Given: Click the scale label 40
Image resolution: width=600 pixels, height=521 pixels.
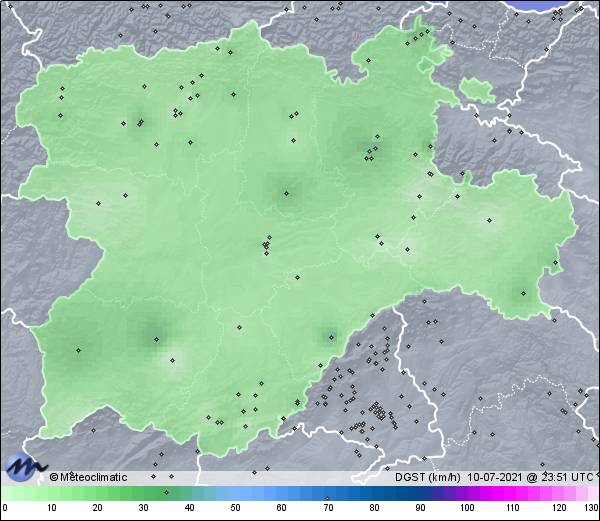Looking at the screenshot, I should (189, 508).
